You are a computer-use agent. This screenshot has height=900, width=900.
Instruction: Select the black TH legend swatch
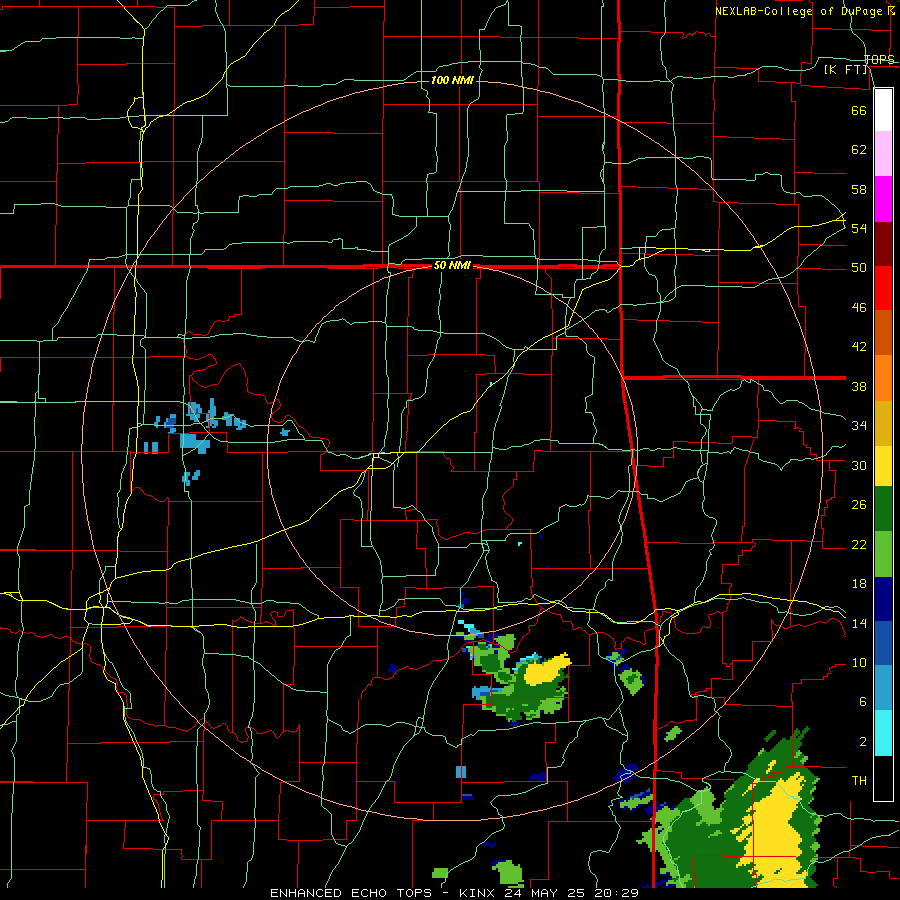click(883, 778)
